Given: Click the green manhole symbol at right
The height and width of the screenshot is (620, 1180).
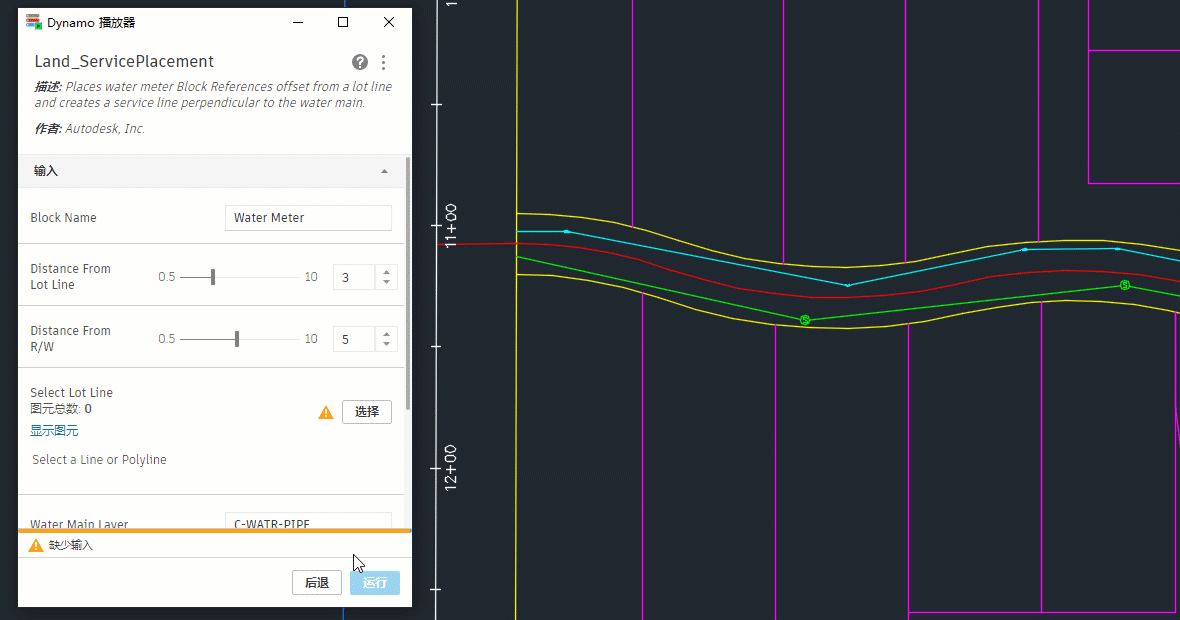Looking at the screenshot, I should pyautogui.click(x=1124, y=285).
